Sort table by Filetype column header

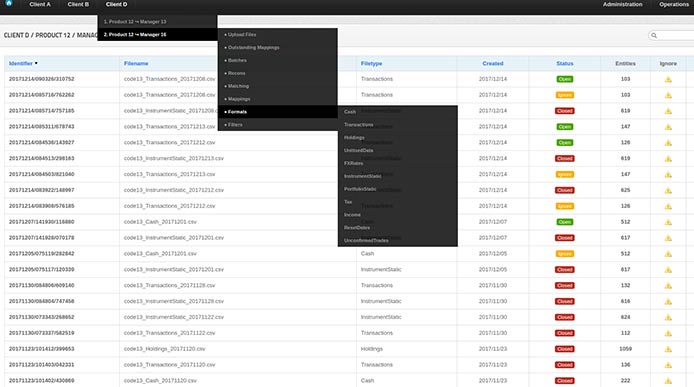pos(371,64)
